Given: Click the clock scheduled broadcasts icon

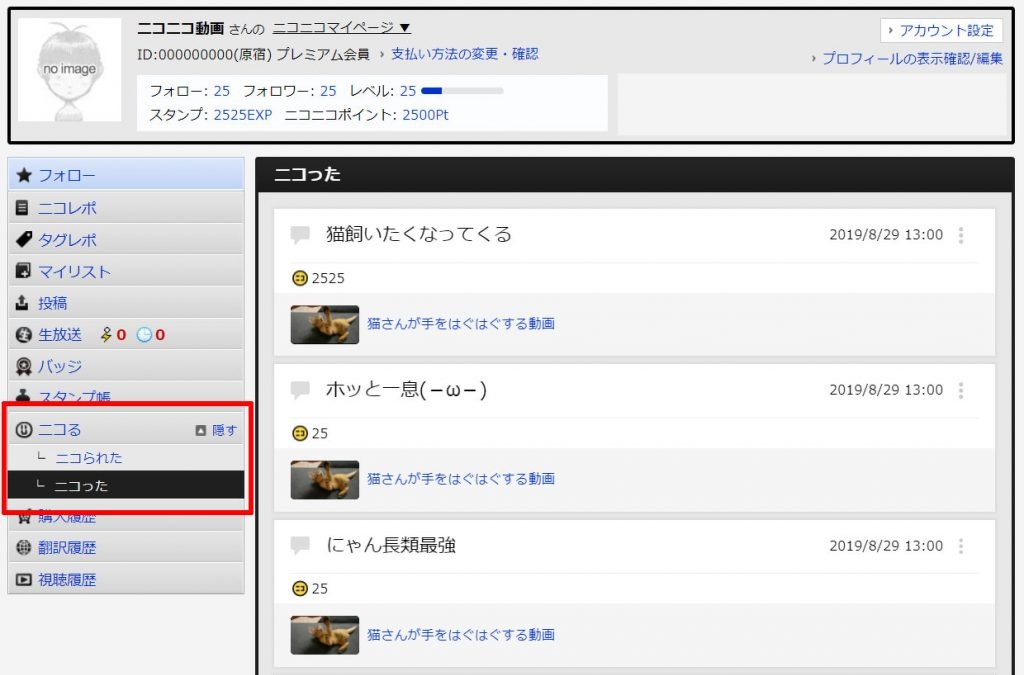Looking at the screenshot, I should pyautogui.click(x=144, y=335).
